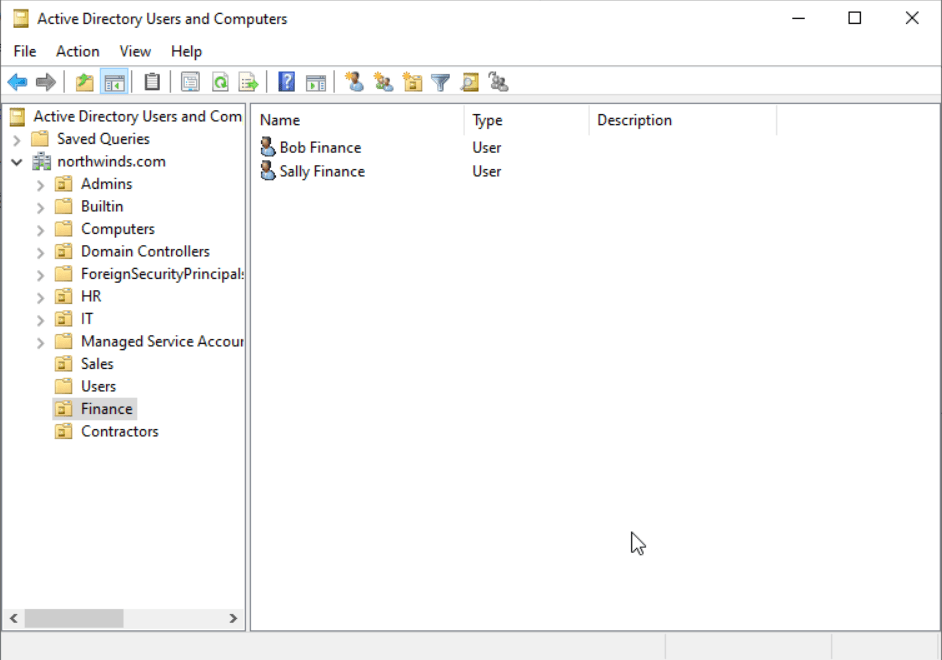Collapse the northwinds.com domain node
Viewport: 942px width, 660px height.
coord(17,162)
